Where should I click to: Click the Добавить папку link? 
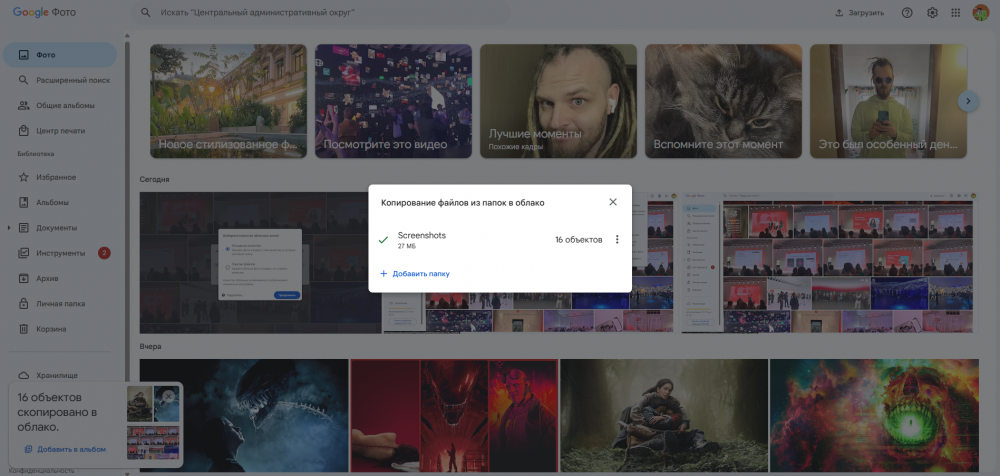click(421, 274)
